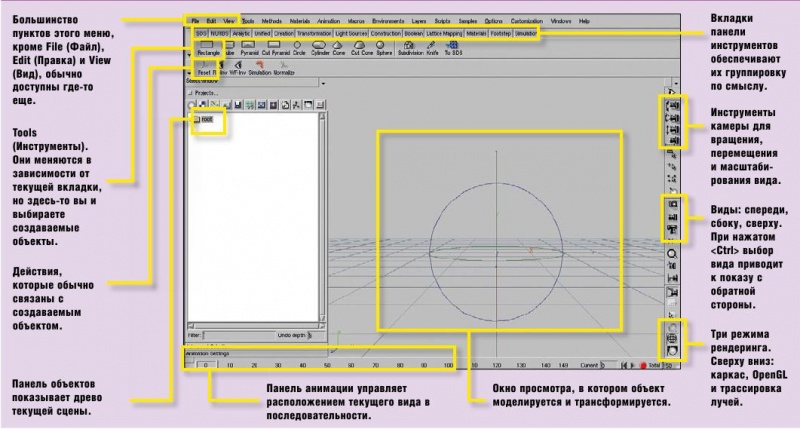Open the Methods menu
Viewport: 800px width, 429px height.
(x=271, y=21)
